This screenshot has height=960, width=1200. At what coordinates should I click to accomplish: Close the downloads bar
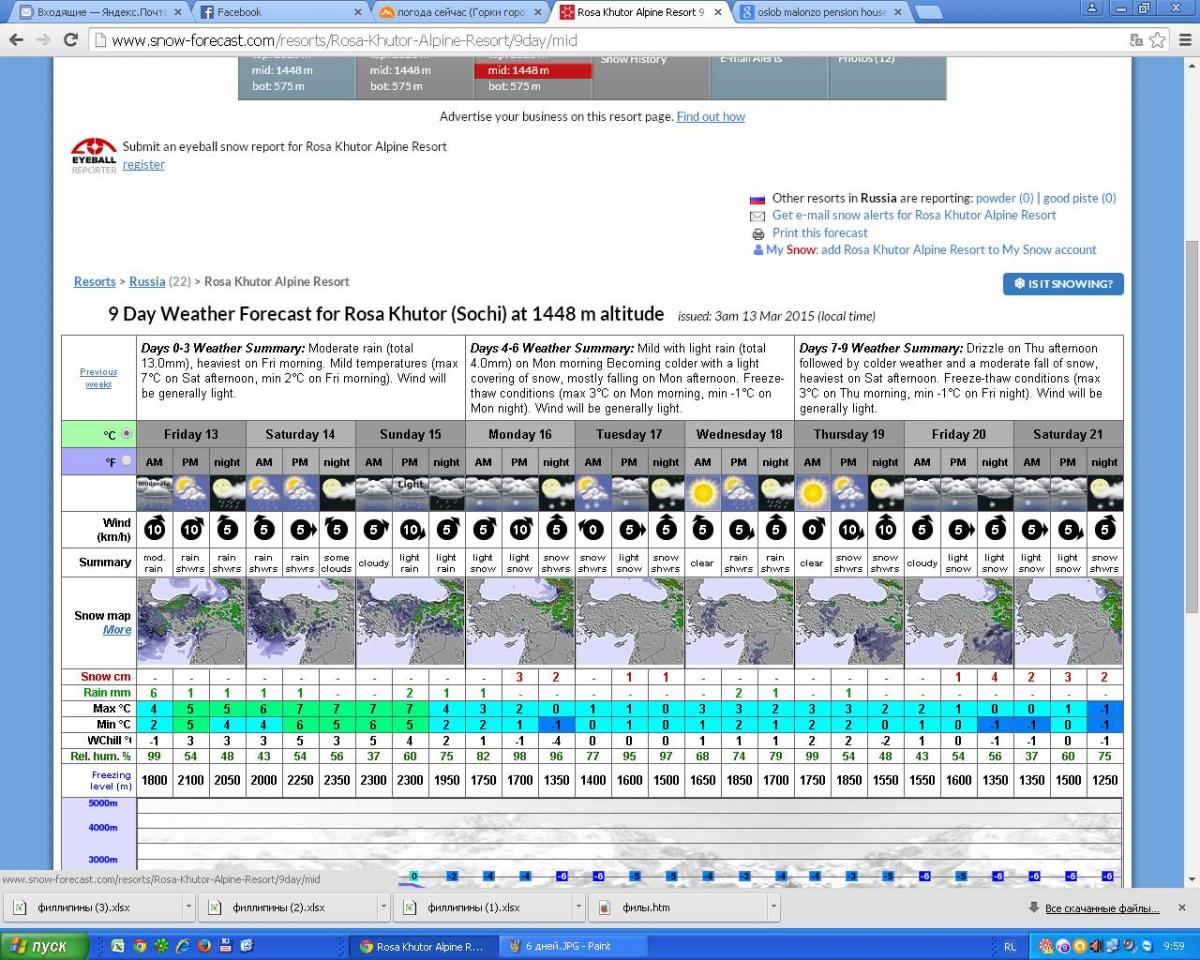click(x=1184, y=908)
